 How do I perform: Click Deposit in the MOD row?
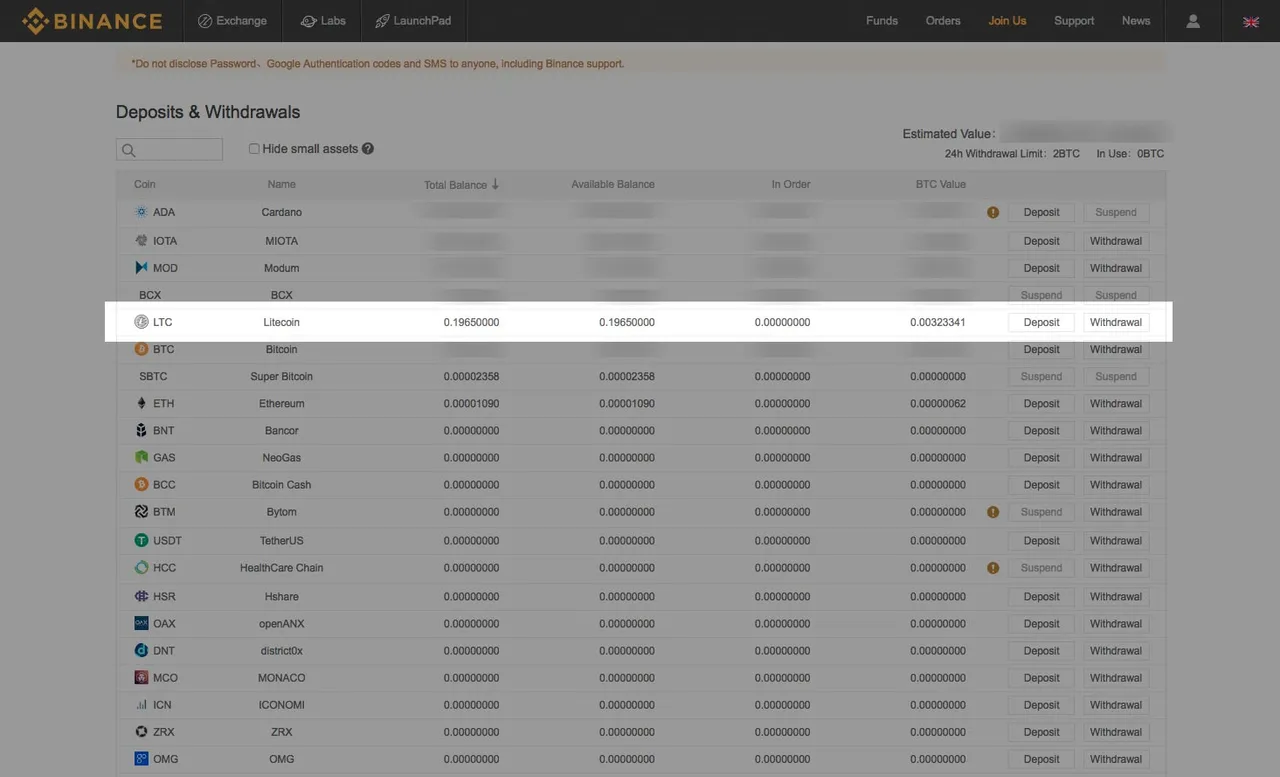[x=1041, y=268]
